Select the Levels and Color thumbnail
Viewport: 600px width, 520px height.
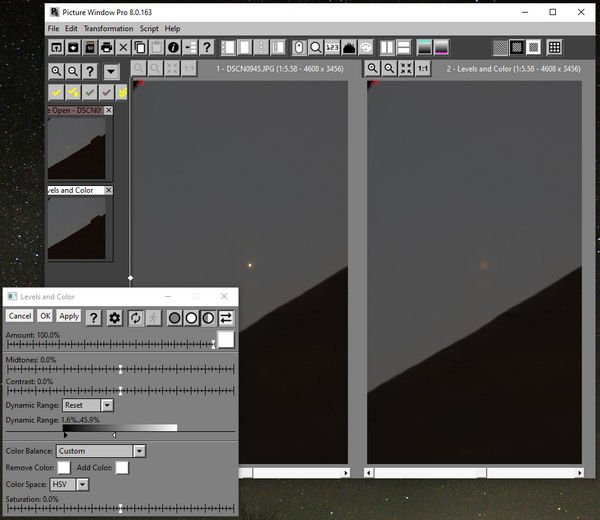[x=78, y=228]
